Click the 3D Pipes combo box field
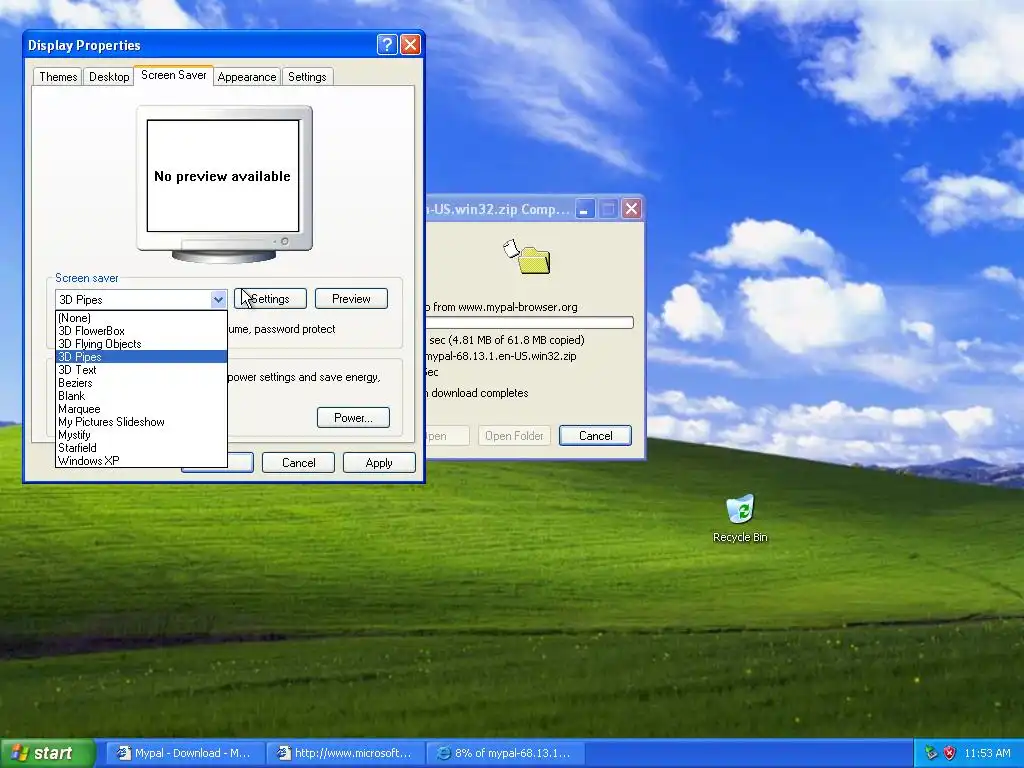 [x=140, y=300]
